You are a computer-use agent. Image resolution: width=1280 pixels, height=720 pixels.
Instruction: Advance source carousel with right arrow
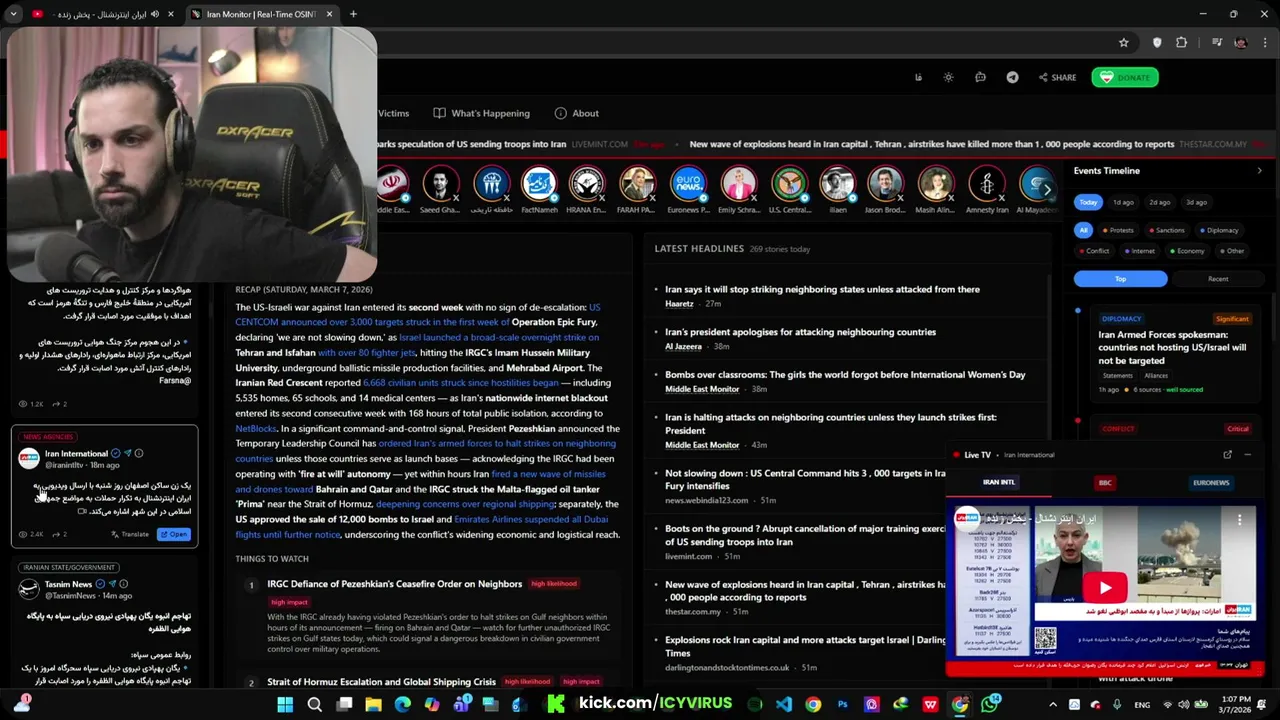pyautogui.click(x=1047, y=188)
